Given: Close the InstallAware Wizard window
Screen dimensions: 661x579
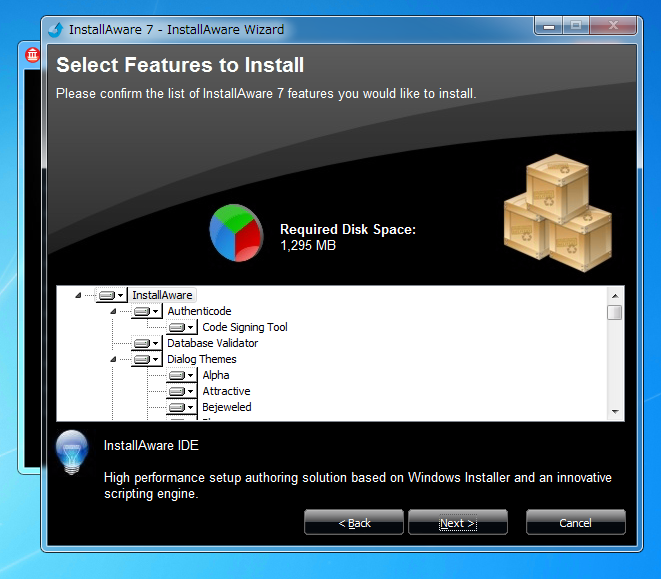Looking at the screenshot, I should pyautogui.click(x=613, y=26).
